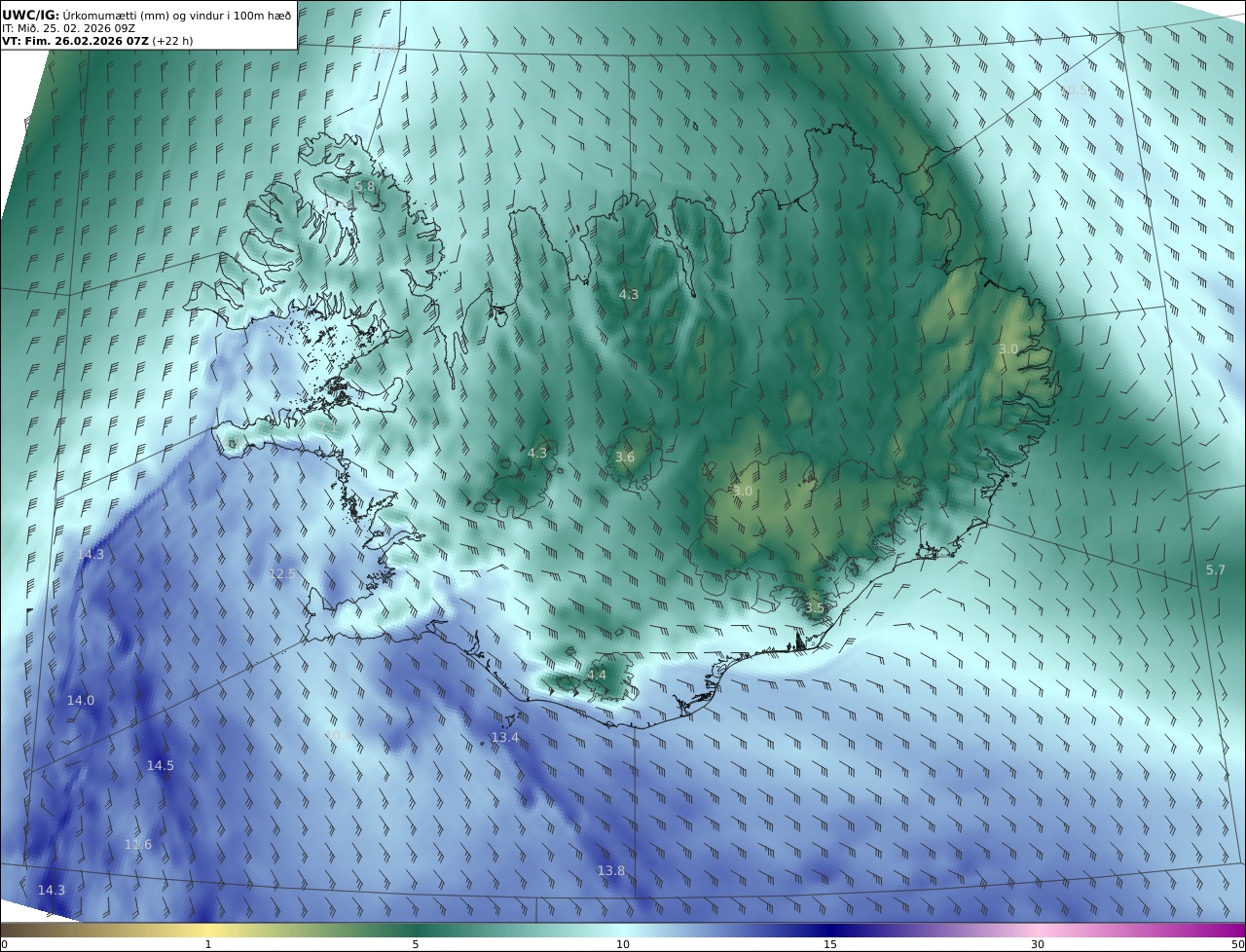
Task: Click the "30" tick label on the colour scale
Action: 1038,944
